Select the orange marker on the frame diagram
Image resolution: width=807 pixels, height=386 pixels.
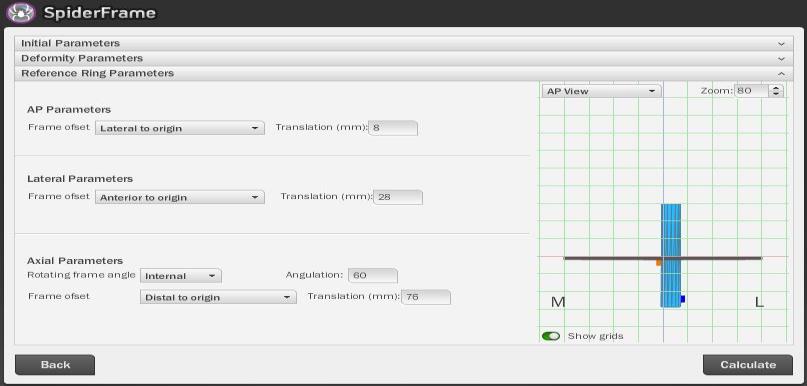click(x=659, y=262)
